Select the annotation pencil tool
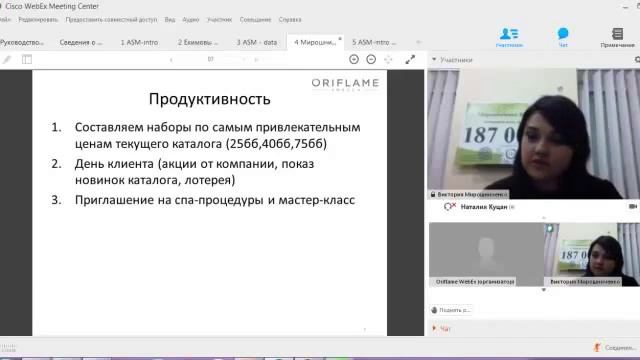Viewport: 640px width, 360px height. [7, 60]
